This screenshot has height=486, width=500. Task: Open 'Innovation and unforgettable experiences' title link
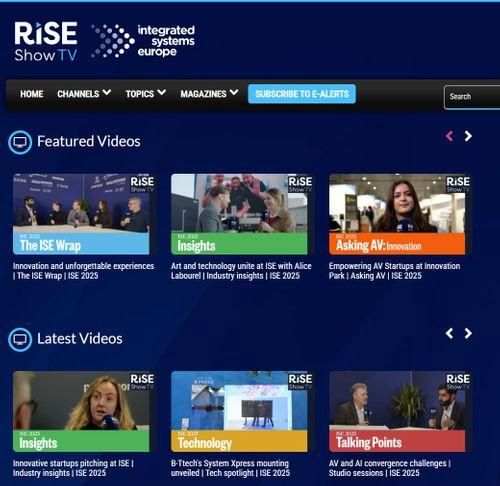(83, 271)
